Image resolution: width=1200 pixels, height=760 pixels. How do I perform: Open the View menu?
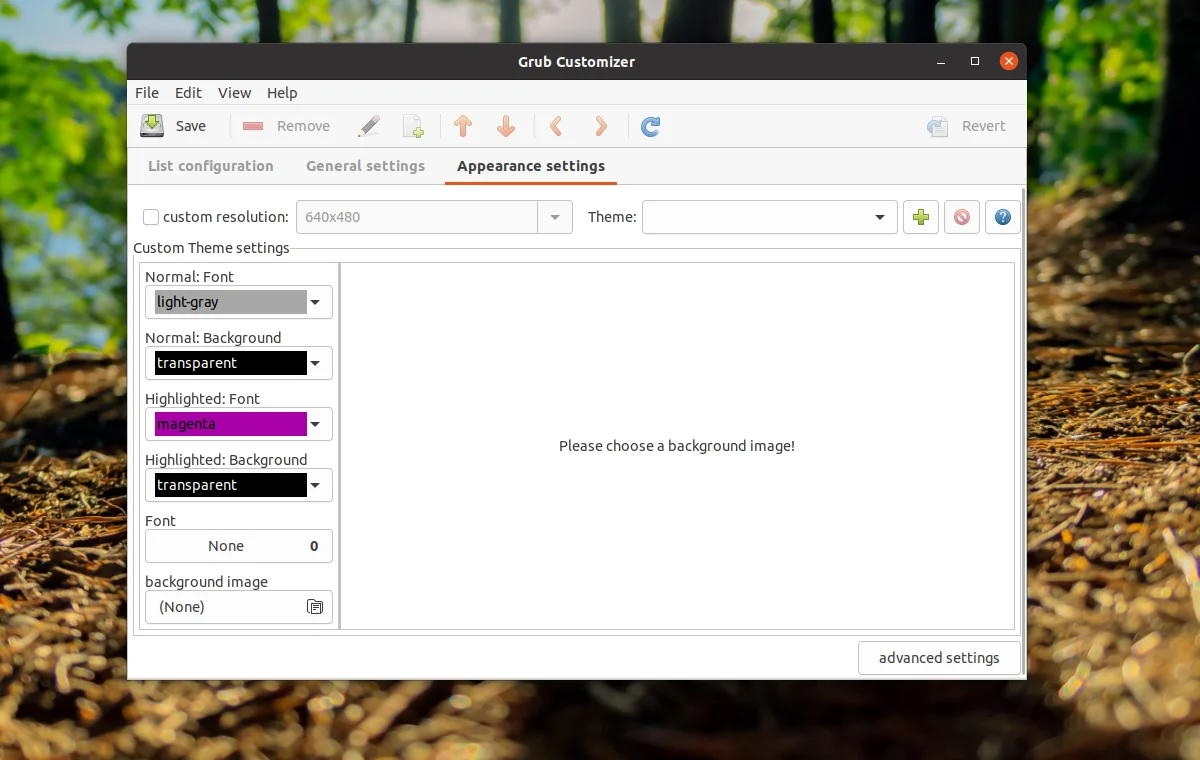[x=235, y=93]
